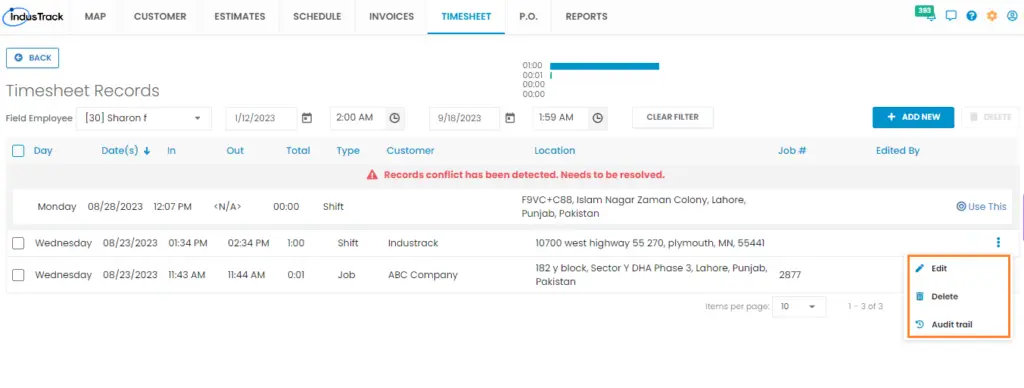Choose Edit from the row menu
This screenshot has height=388, width=1024.
point(957,268)
